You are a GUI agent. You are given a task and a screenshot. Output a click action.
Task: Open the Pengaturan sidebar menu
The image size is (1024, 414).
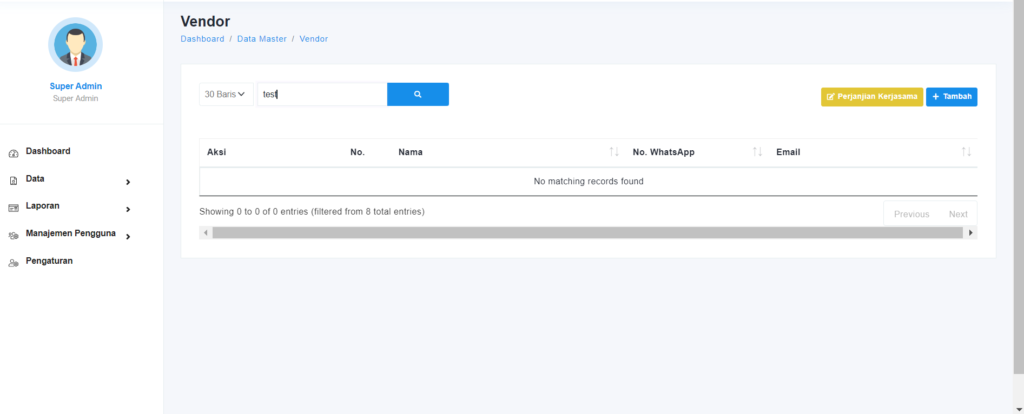coord(49,261)
